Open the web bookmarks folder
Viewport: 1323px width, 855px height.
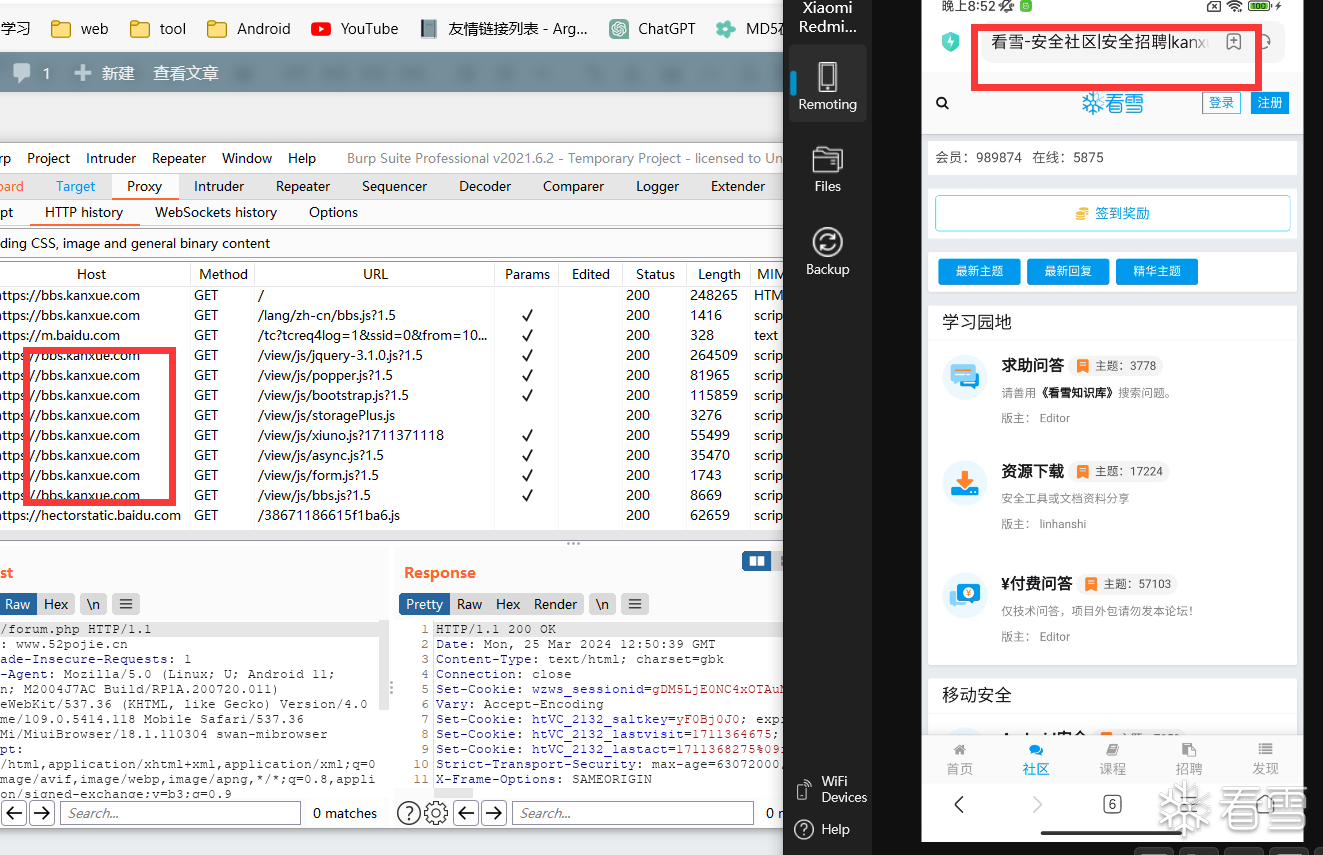[79, 29]
